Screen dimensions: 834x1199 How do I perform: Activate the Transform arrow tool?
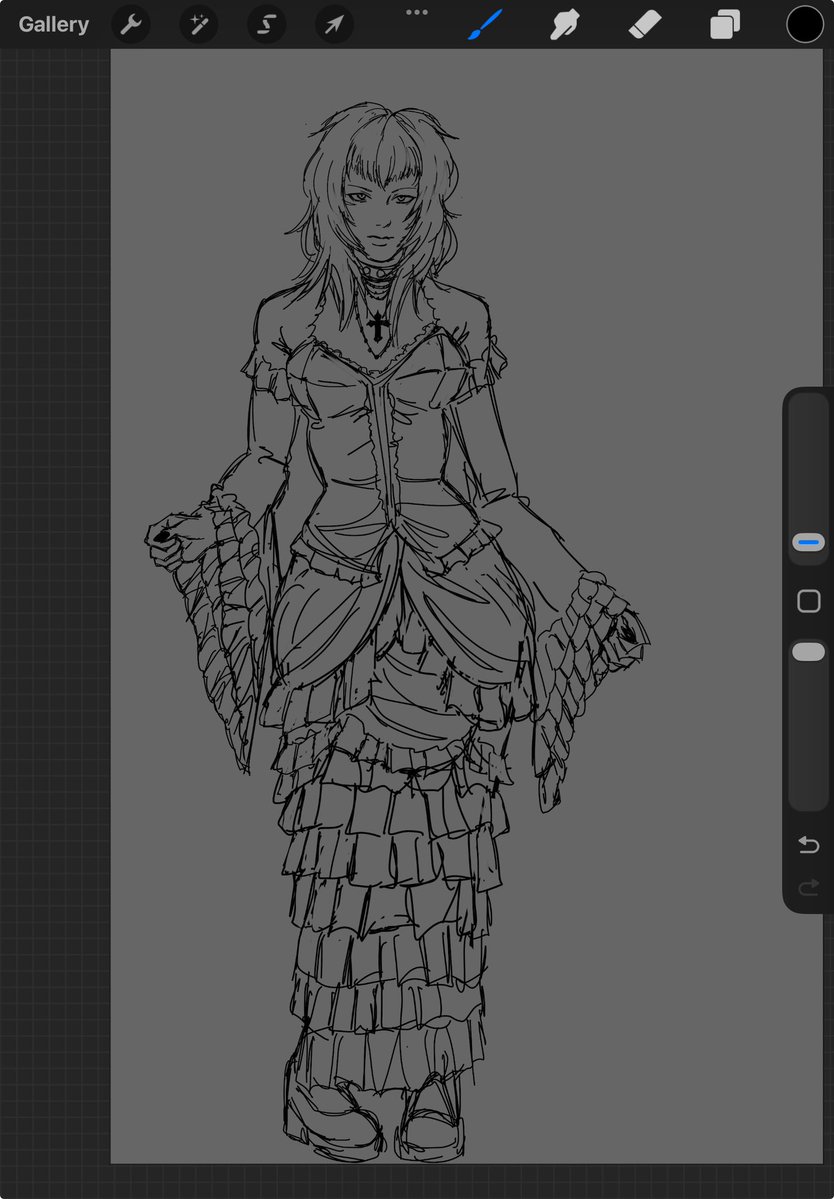click(334, 25)
